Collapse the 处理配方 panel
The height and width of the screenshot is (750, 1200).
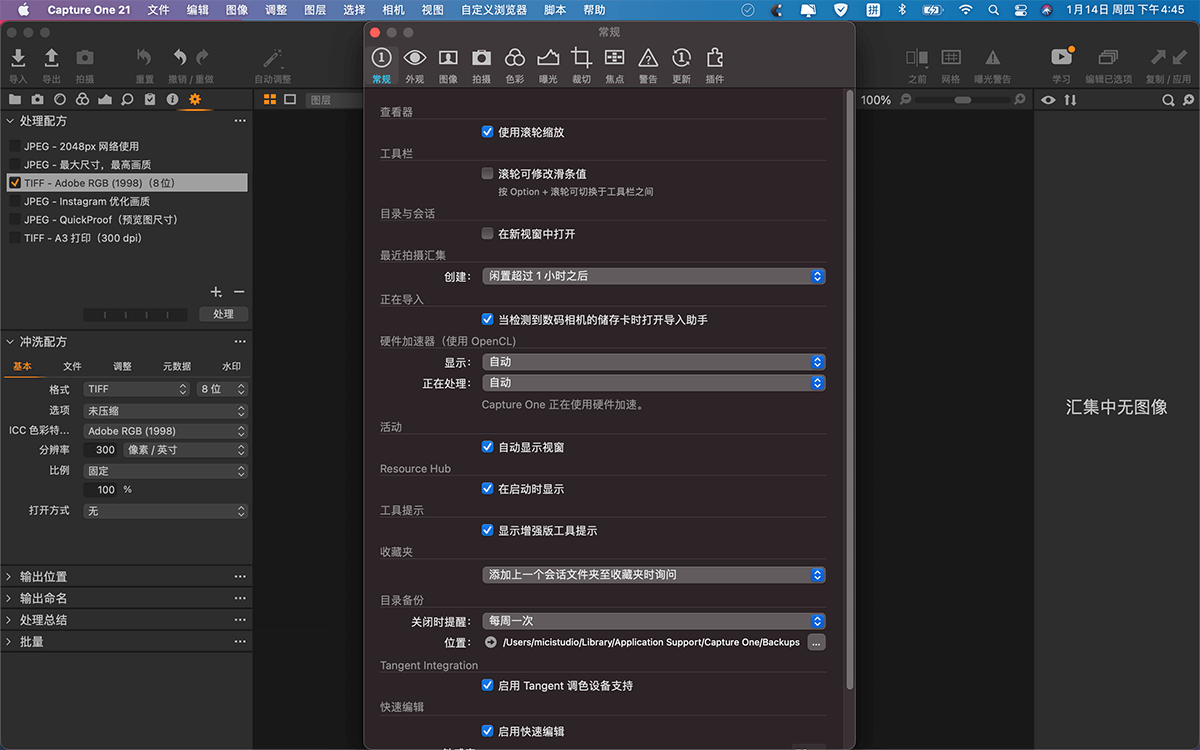pos(9,121)
